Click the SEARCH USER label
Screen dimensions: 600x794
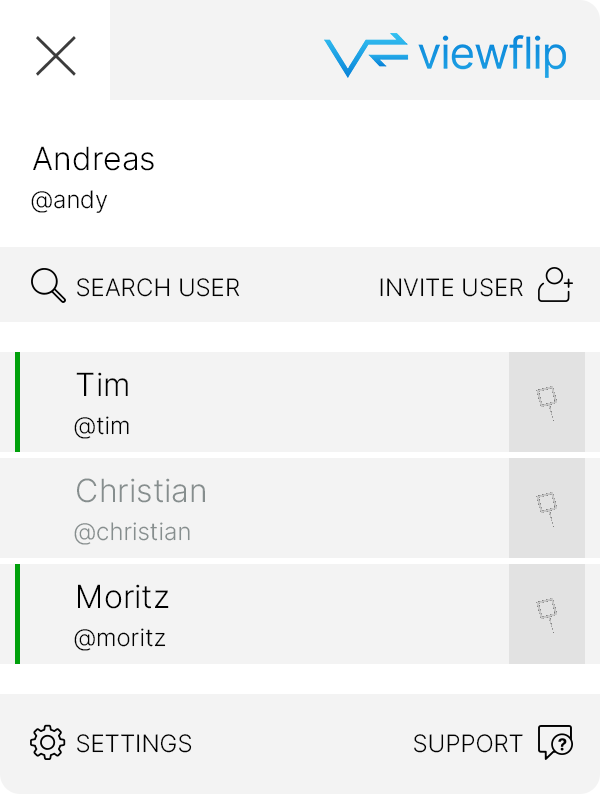(x=158, y=288)
